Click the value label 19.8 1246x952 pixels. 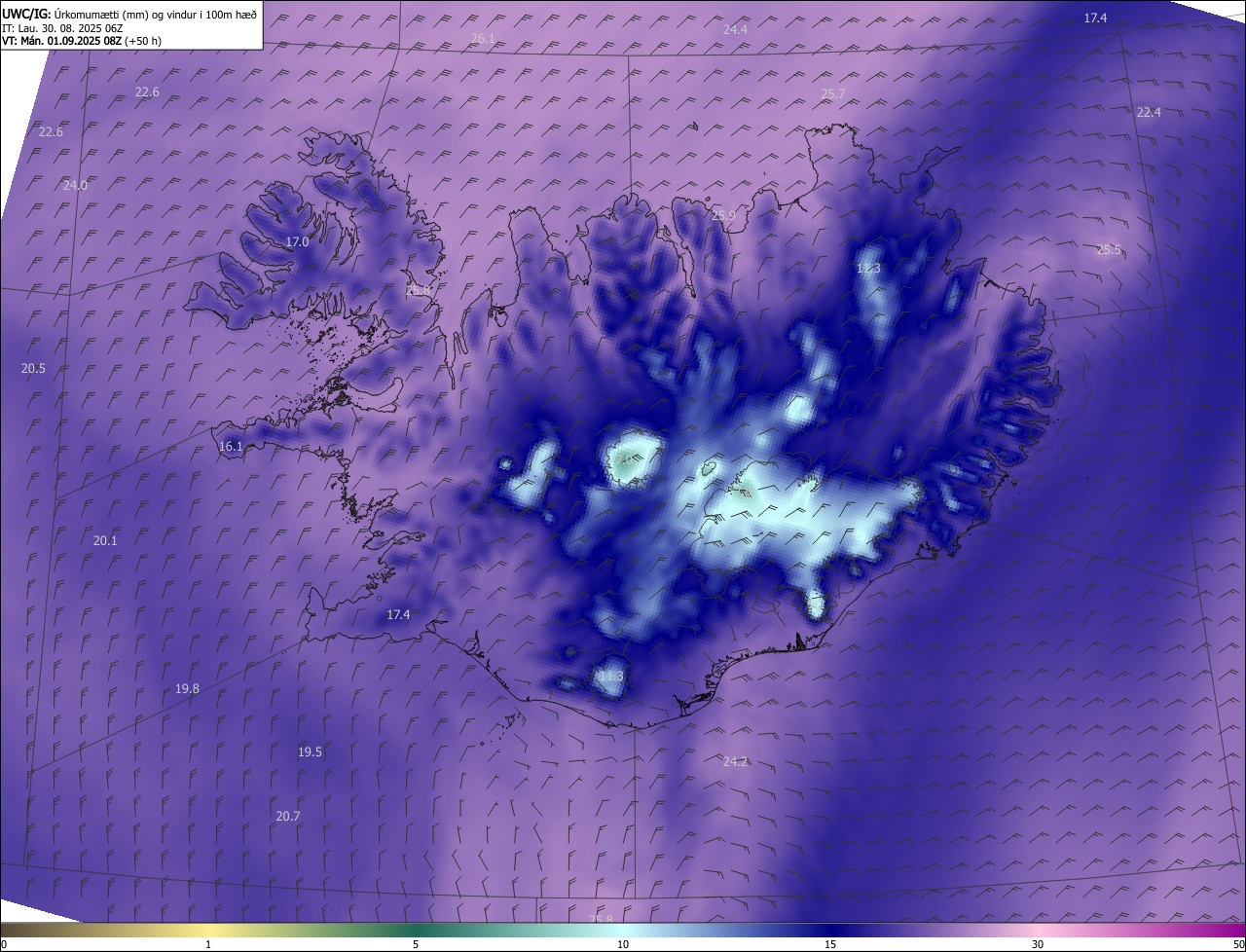tap(187, 688)
